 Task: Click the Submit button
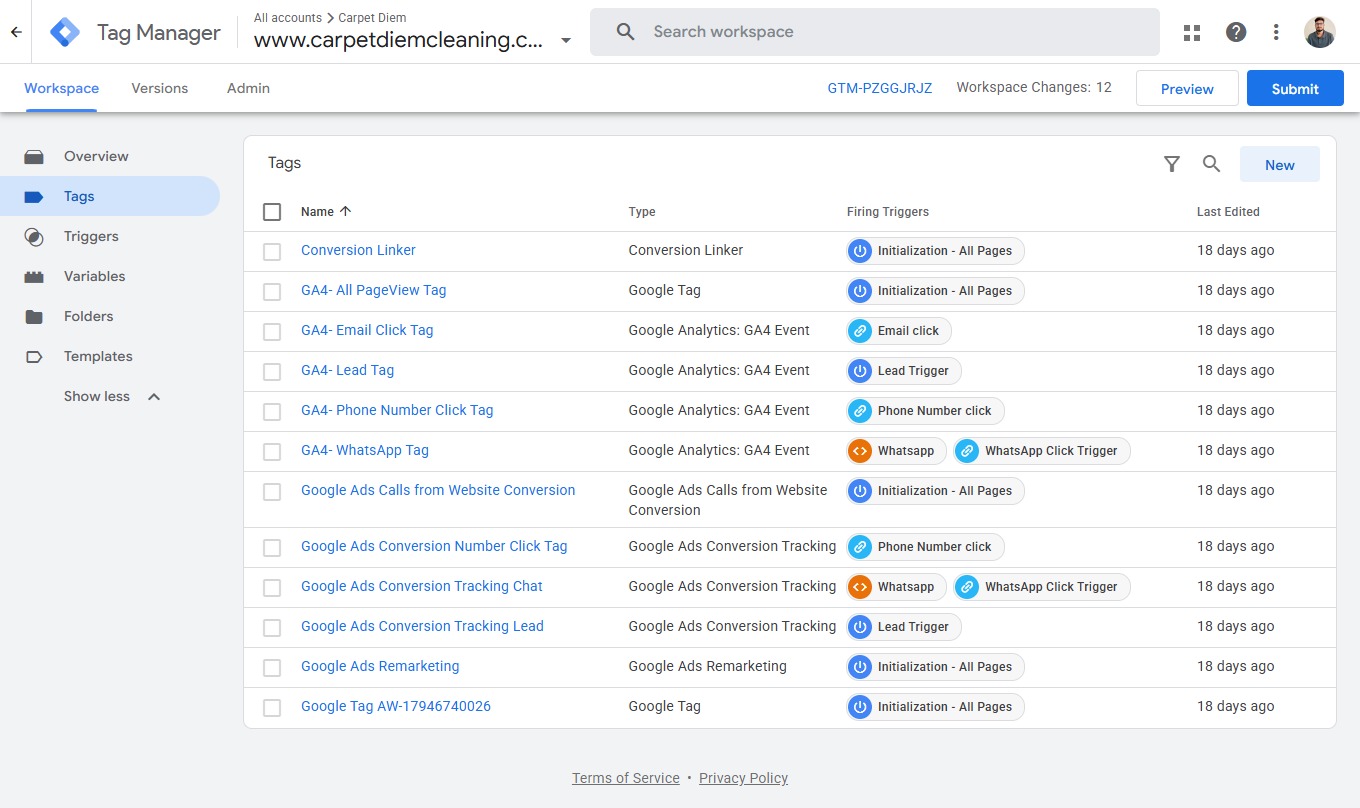point(1295,88)
